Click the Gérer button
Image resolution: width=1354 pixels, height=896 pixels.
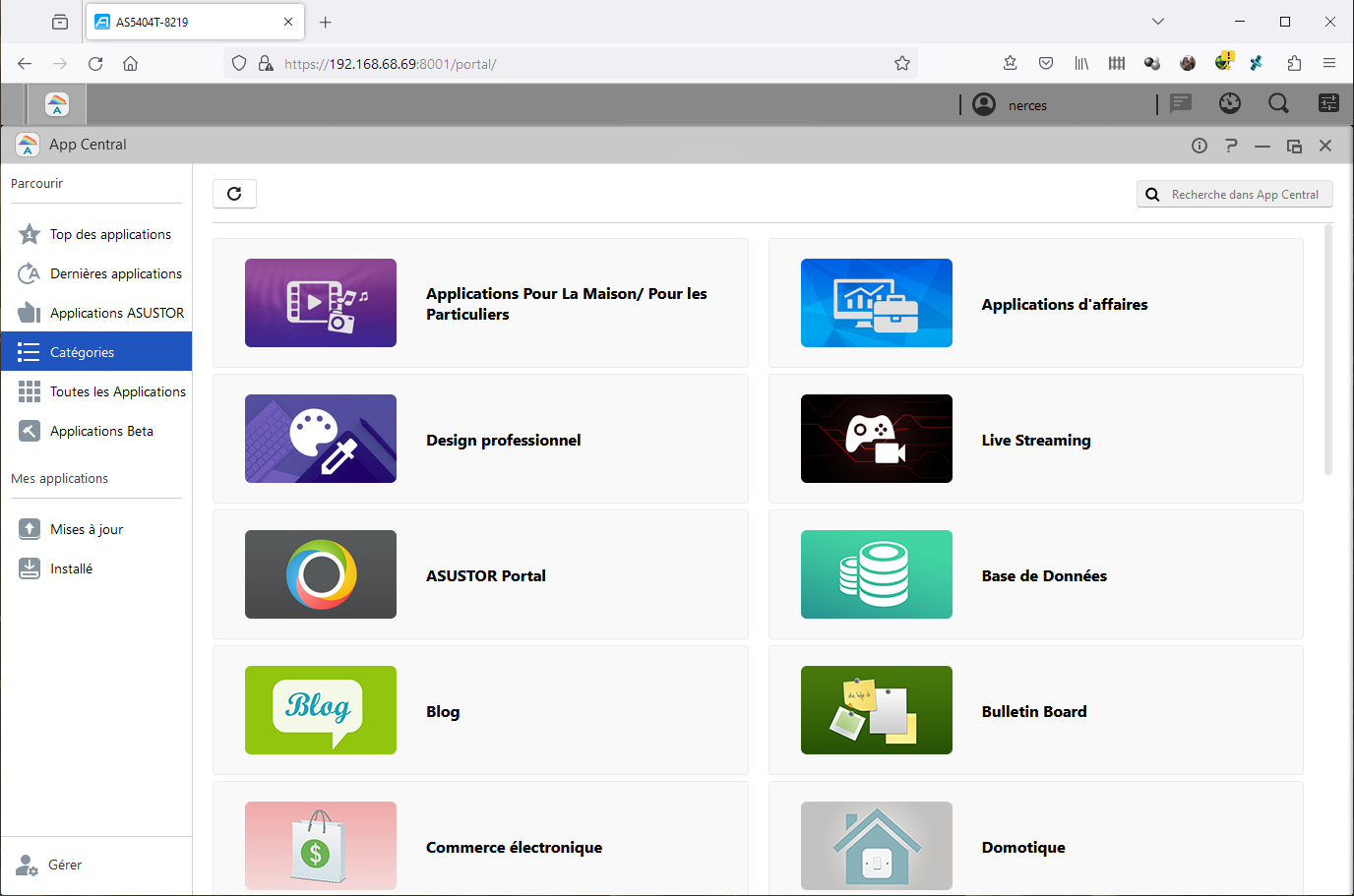point(49,866)
